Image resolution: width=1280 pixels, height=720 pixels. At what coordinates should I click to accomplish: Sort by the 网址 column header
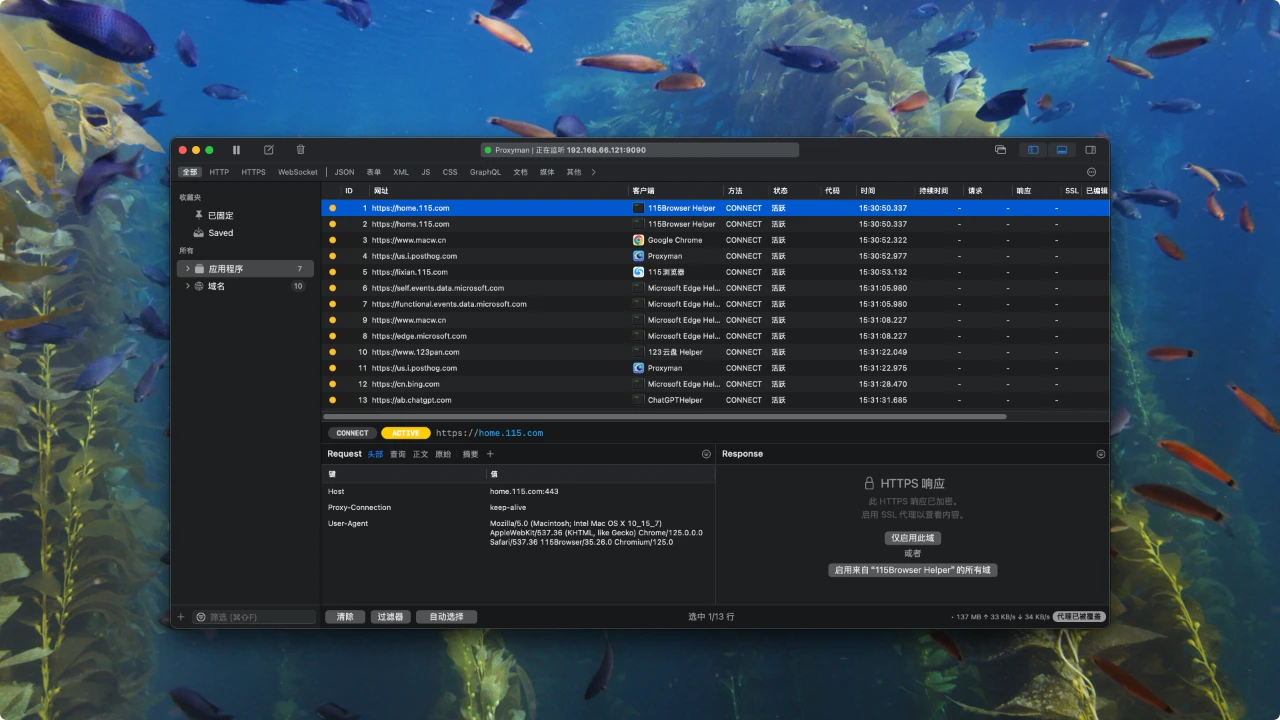(x=498, y=190)
